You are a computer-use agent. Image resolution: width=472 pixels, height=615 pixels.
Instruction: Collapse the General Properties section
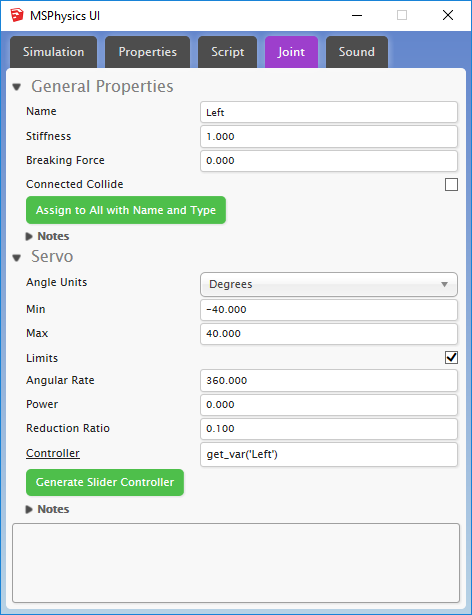point(16,87)
